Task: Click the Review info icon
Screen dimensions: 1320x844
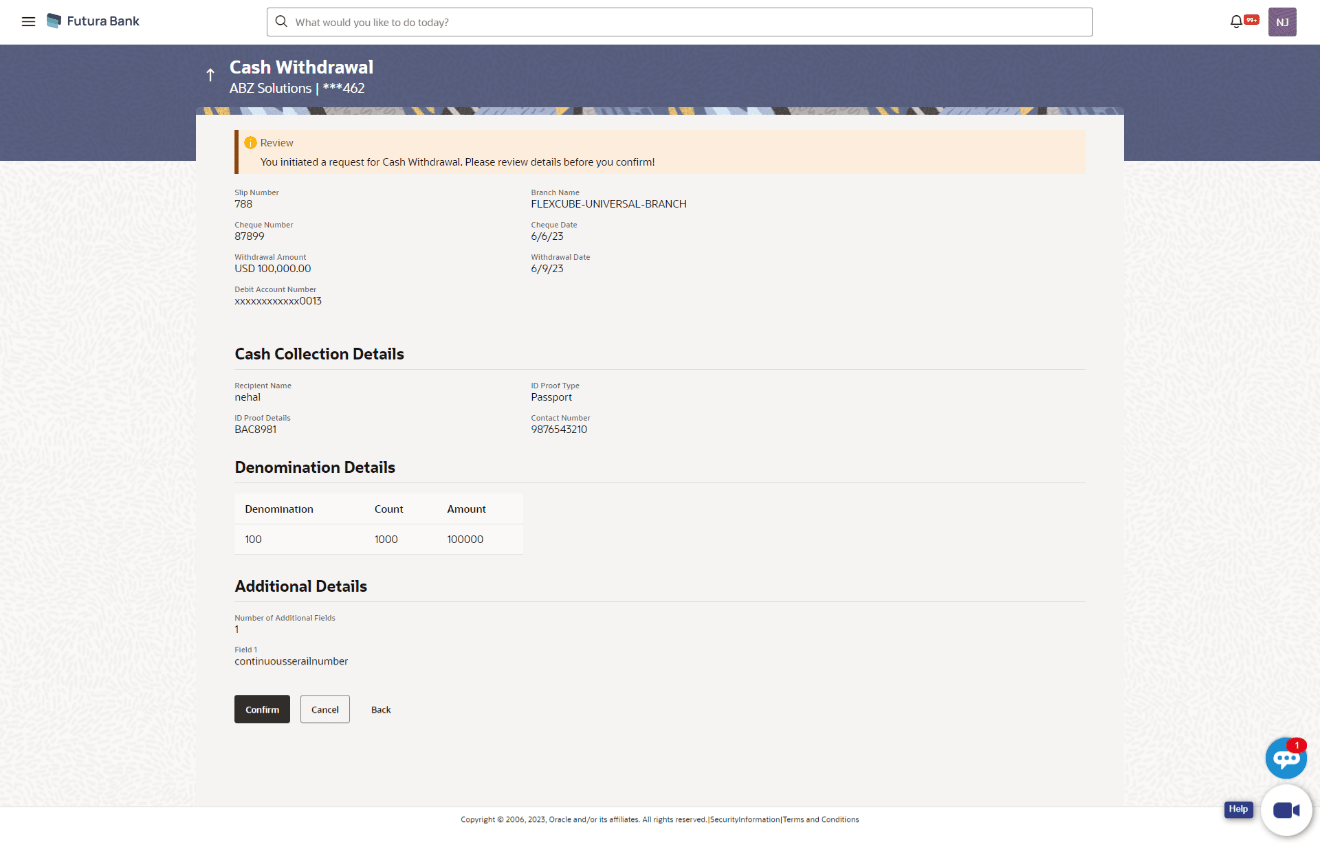Action: [251, 143]
